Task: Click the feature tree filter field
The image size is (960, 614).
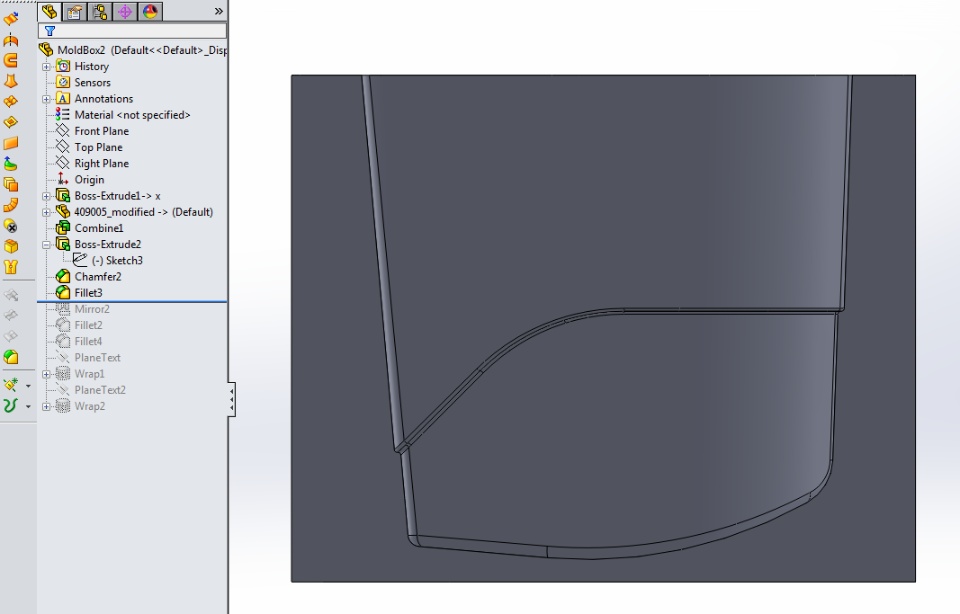Action: pos(132,31)
